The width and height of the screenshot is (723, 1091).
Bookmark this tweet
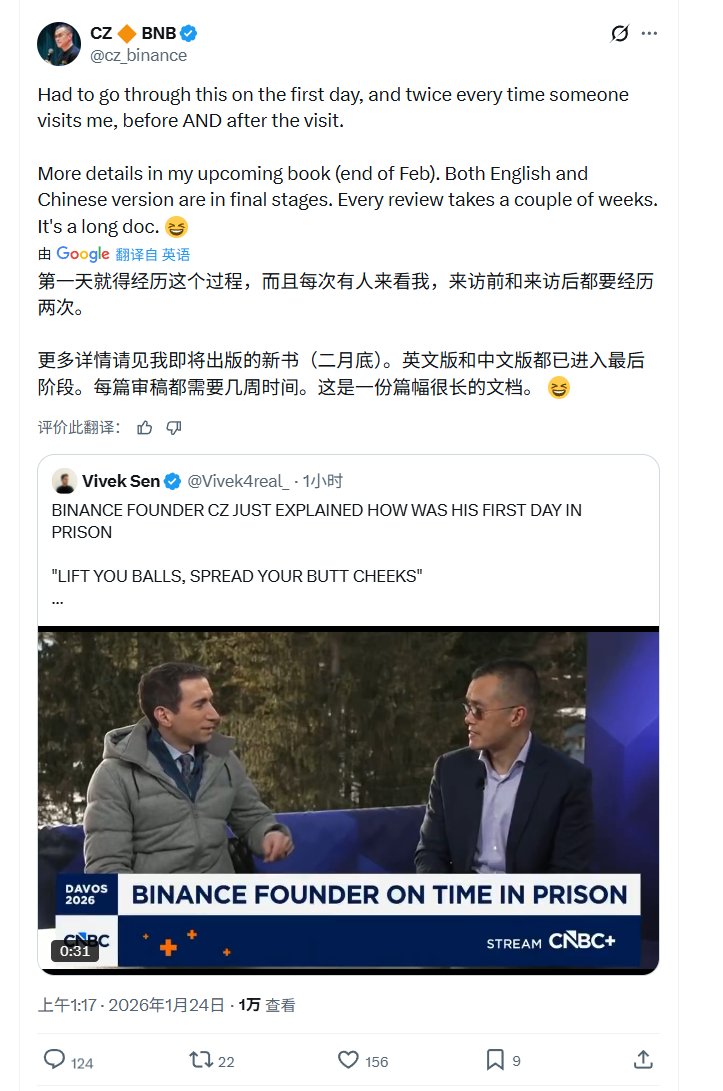pyautogui.click(x=495, y=1060)
